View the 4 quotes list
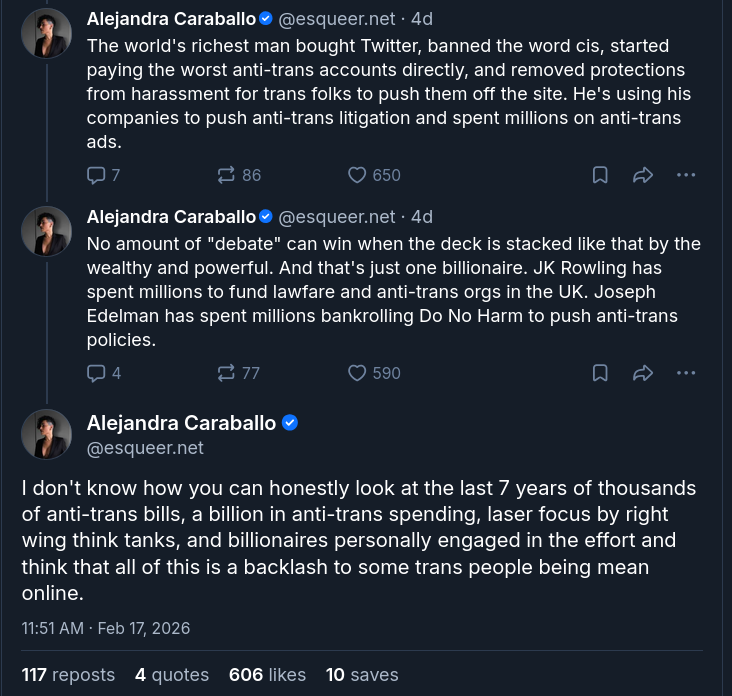 tap(172, 675)
